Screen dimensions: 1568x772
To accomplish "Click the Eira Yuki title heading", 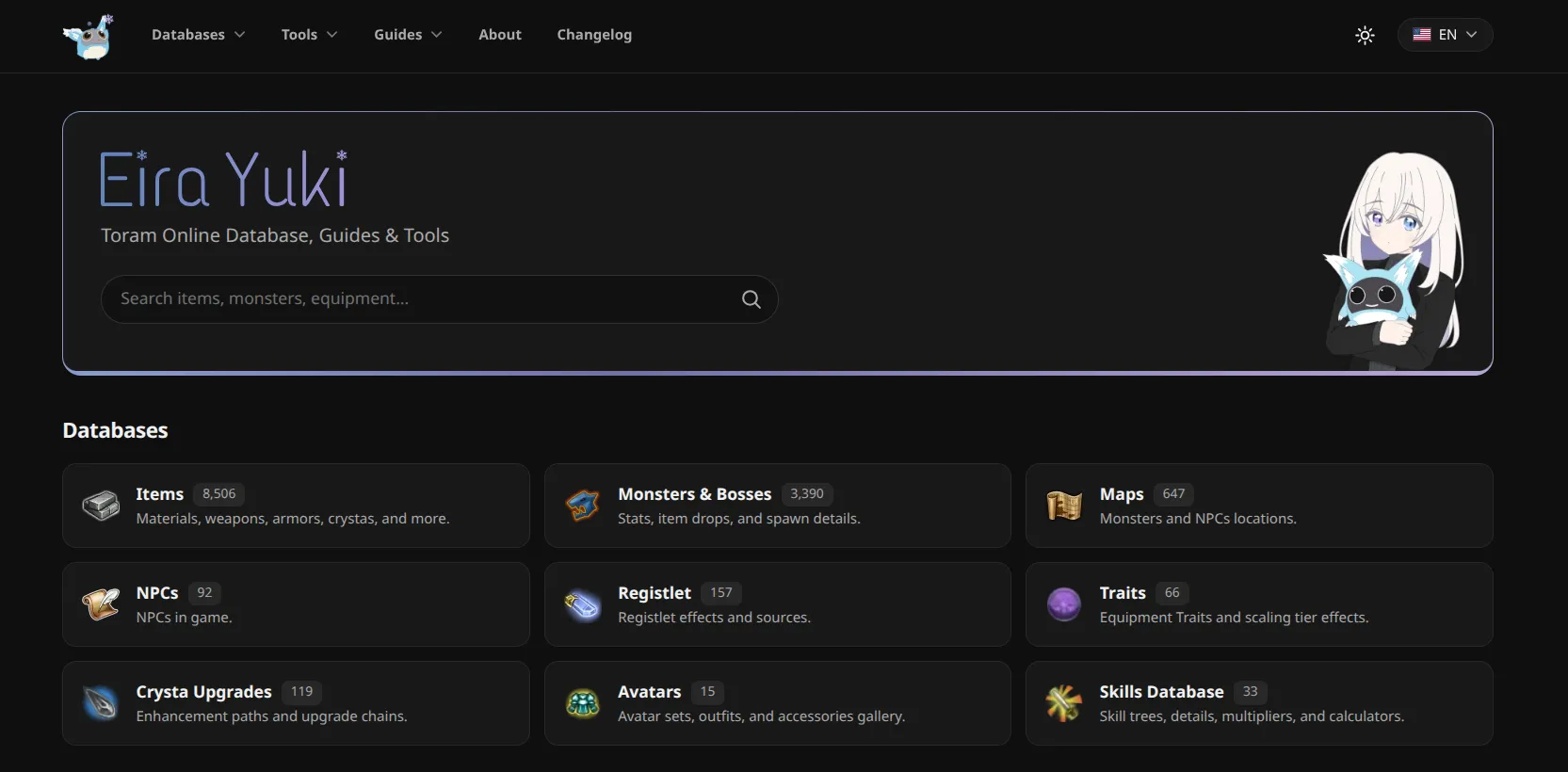I will pyautogui.click(x=224, y=178).
